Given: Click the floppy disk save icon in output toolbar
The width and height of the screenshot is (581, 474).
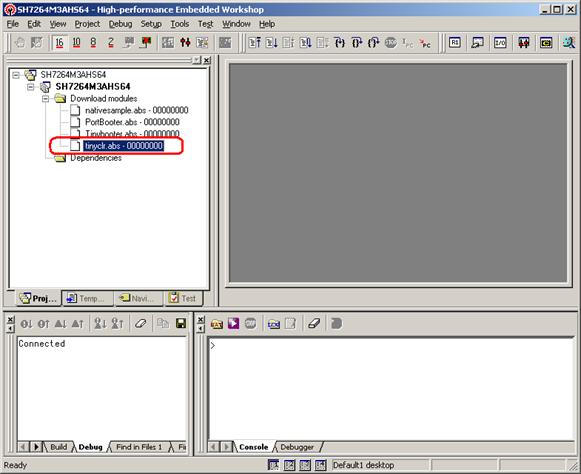Looking at the screenshot, I should (180, 324).
